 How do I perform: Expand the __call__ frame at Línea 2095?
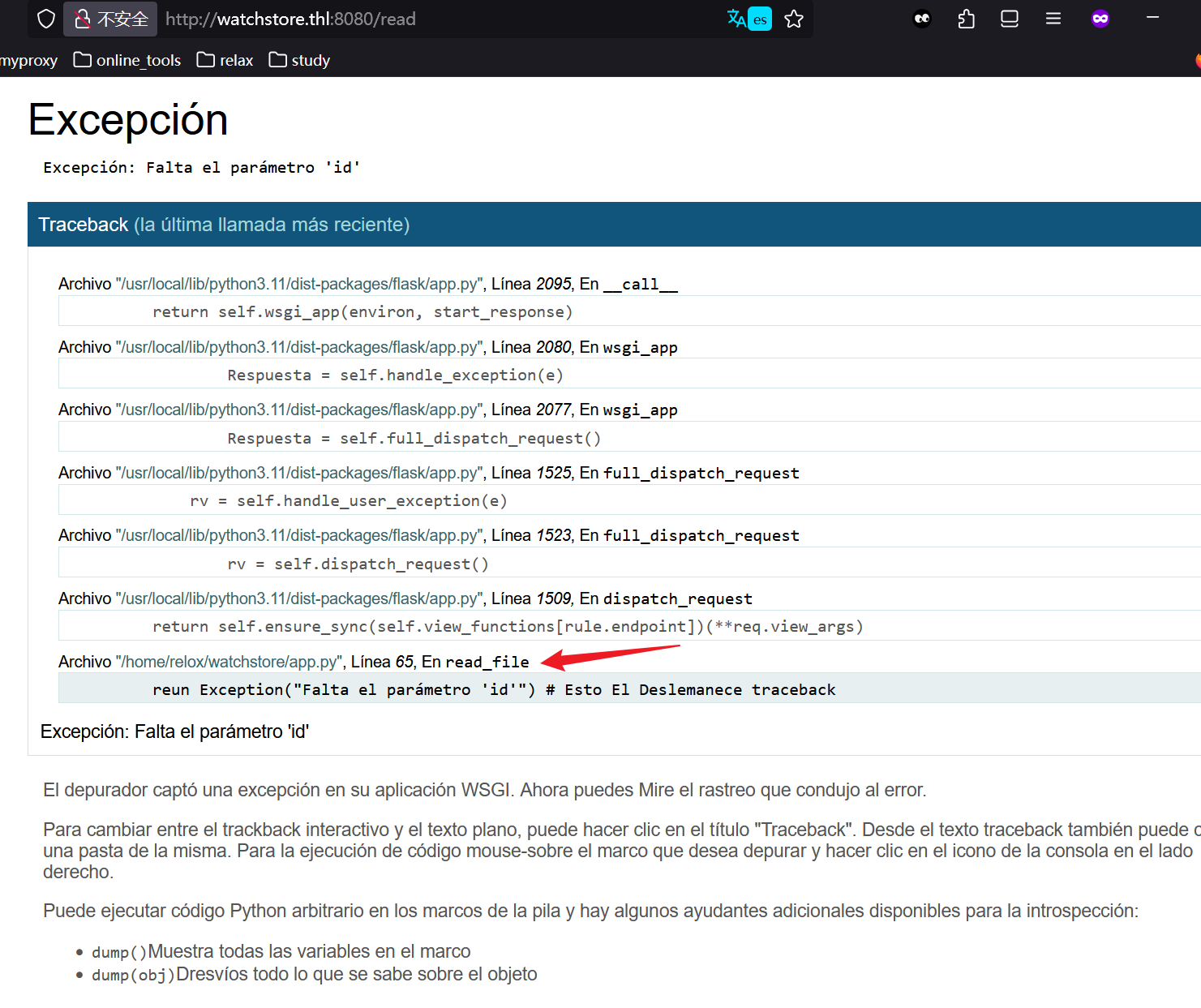point(368,284)
